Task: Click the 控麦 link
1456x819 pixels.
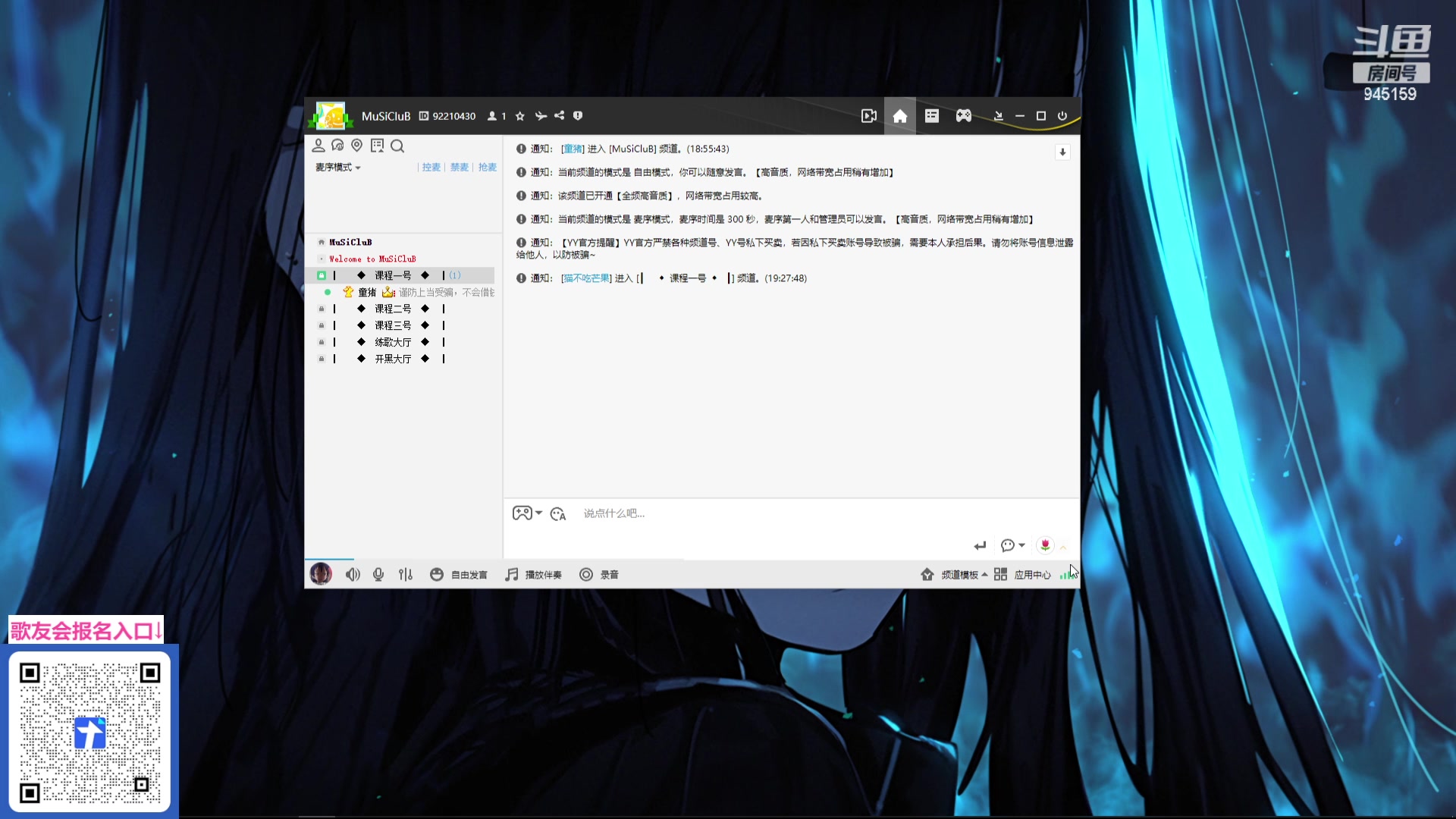Action: (x=431, y=168)
